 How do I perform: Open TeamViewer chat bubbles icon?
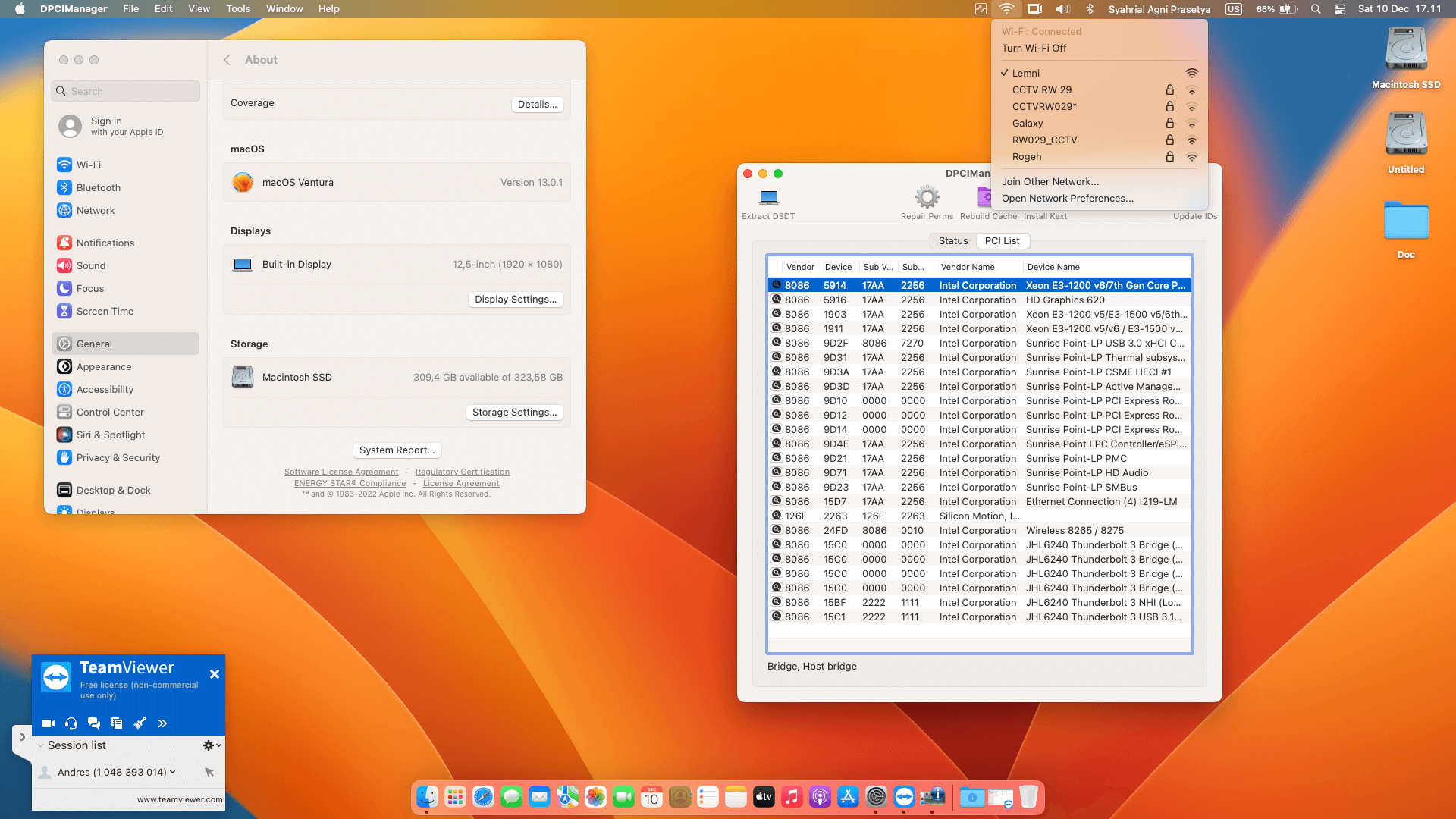[x=94, y=723]
